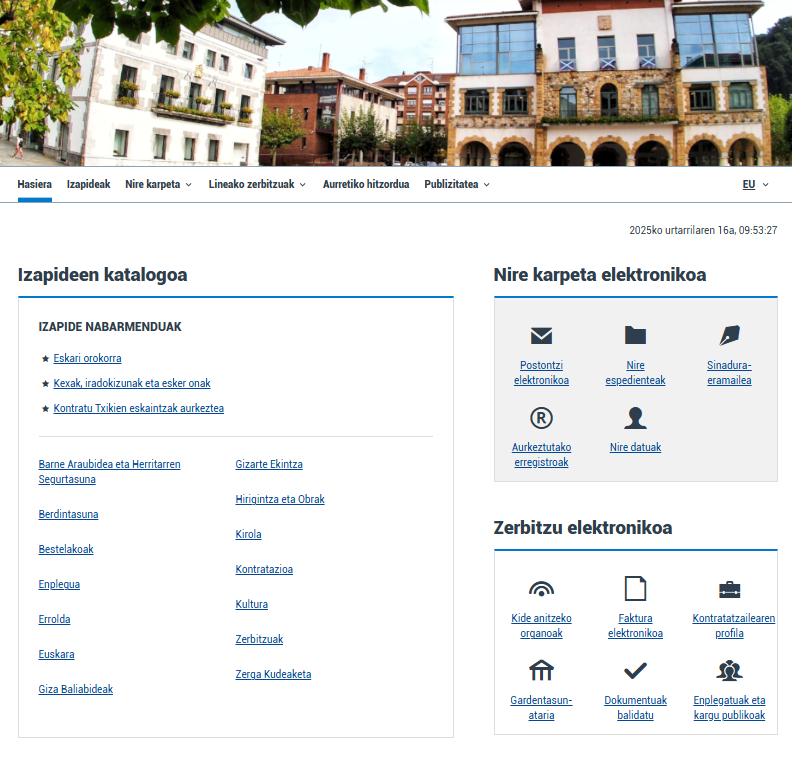The image size is (792, 767).
Task: Select the Sinadura-eramailea pen nib icon
Action: (x=729, y=335)
